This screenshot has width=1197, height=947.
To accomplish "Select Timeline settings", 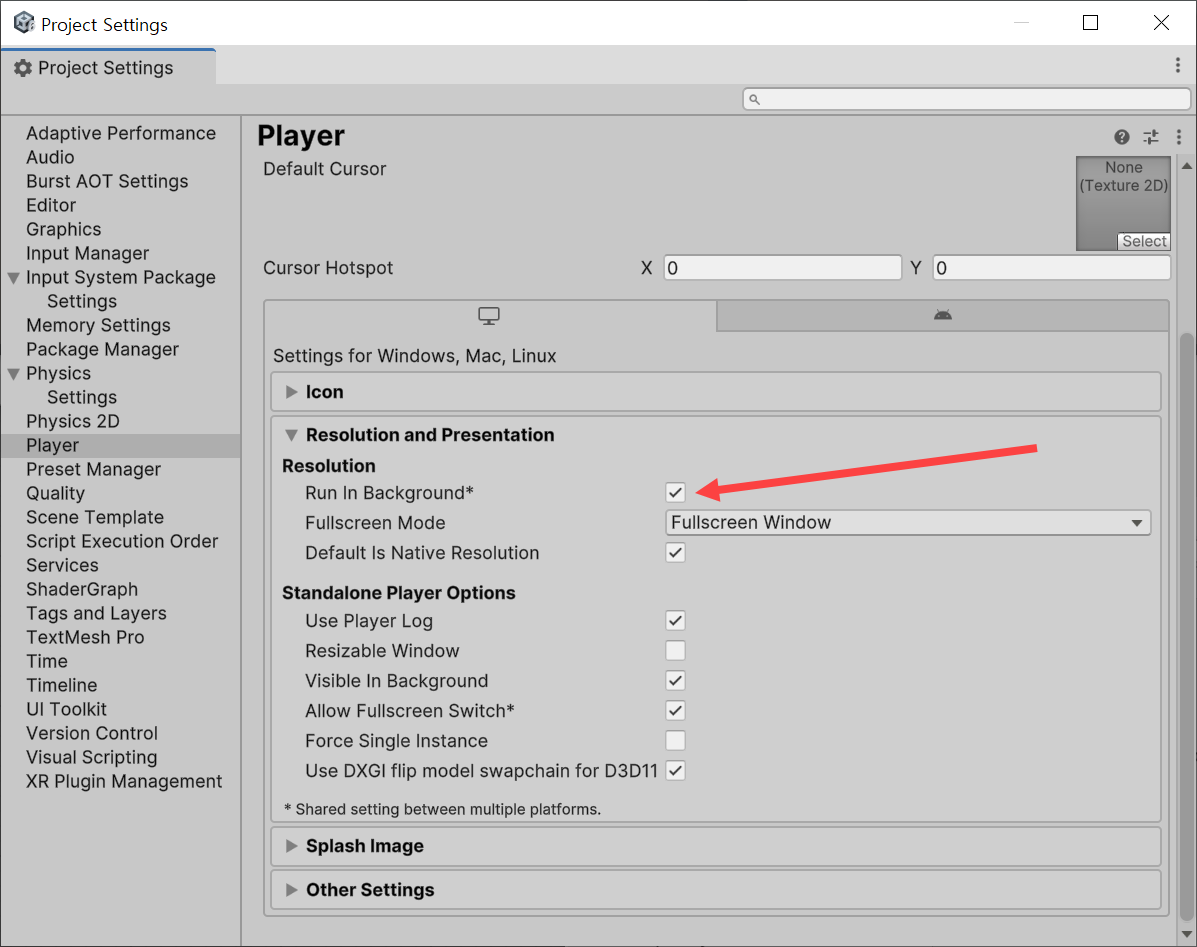I will pyautogui.click(x=61, y=686).
